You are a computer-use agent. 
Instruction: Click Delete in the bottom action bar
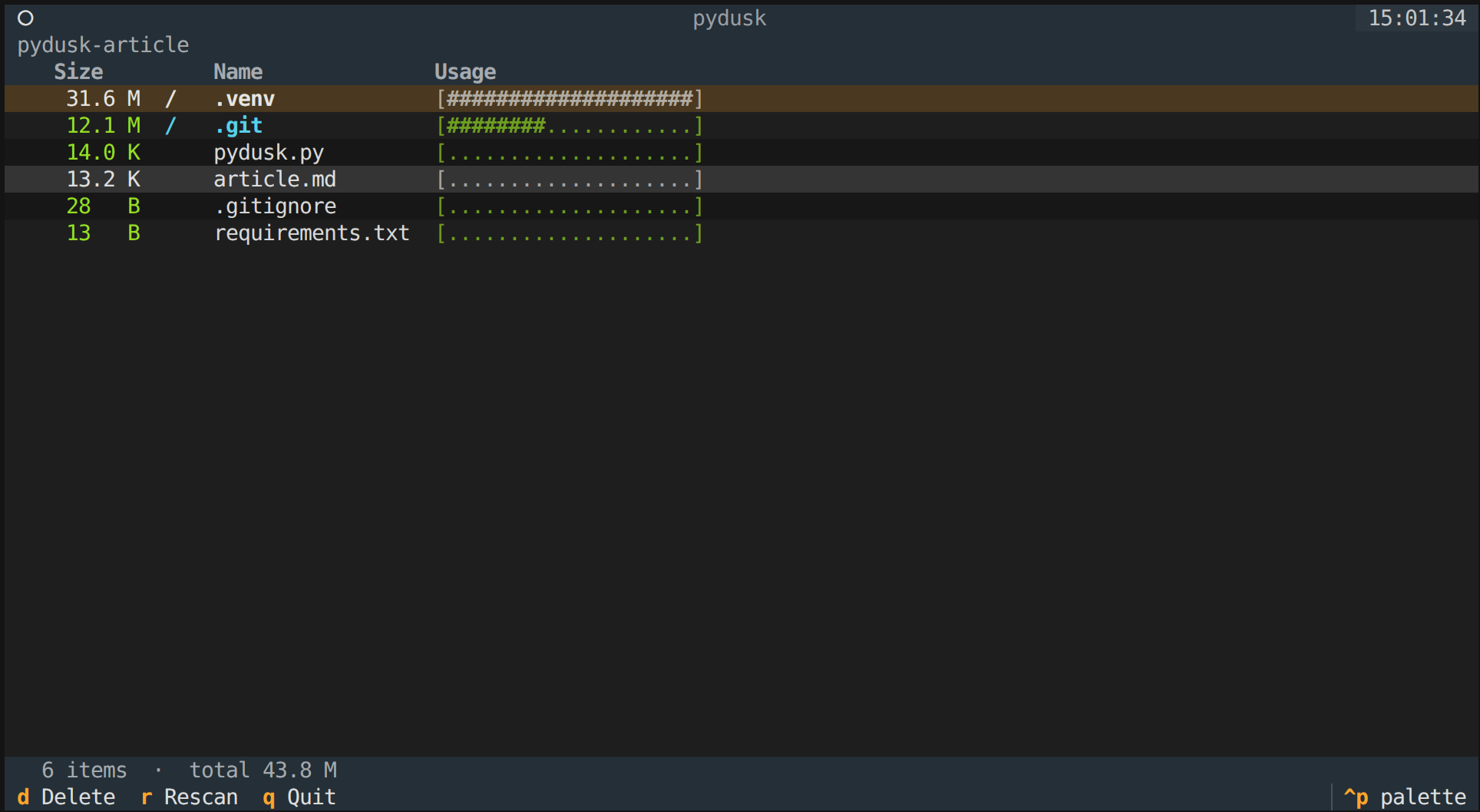click(x=78, y=797)
